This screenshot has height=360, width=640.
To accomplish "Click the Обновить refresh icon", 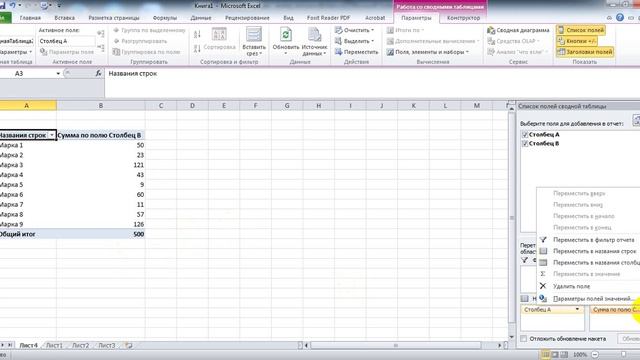I will pyautogui.click(x=286, y=35).
